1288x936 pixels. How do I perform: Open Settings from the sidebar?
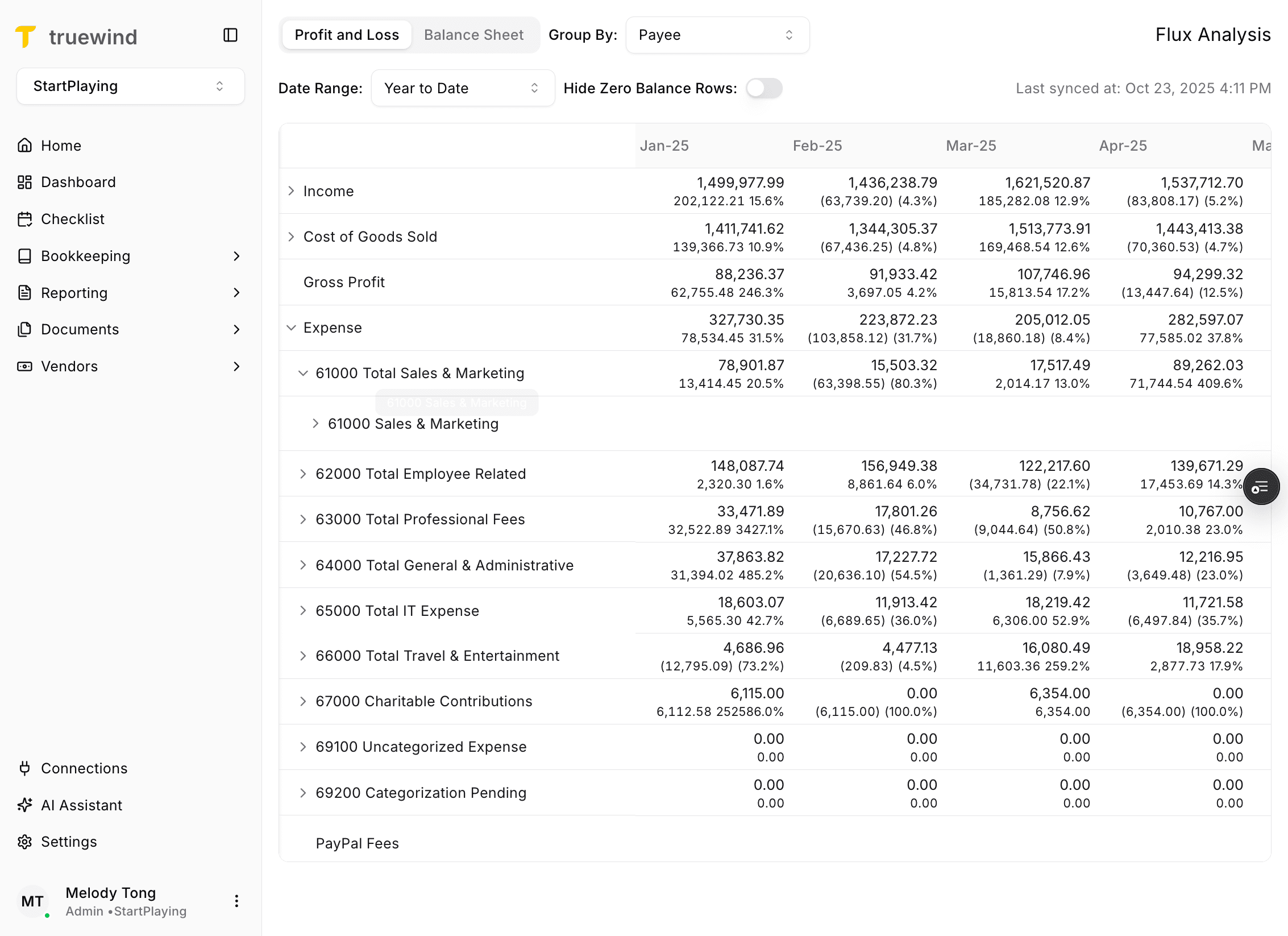[x=68, y=842]
